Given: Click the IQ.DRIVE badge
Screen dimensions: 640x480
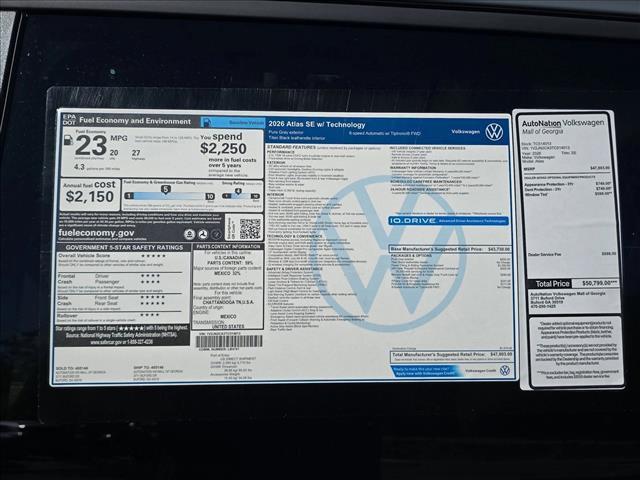Looking at the screenshot, I should click(411, 220).
